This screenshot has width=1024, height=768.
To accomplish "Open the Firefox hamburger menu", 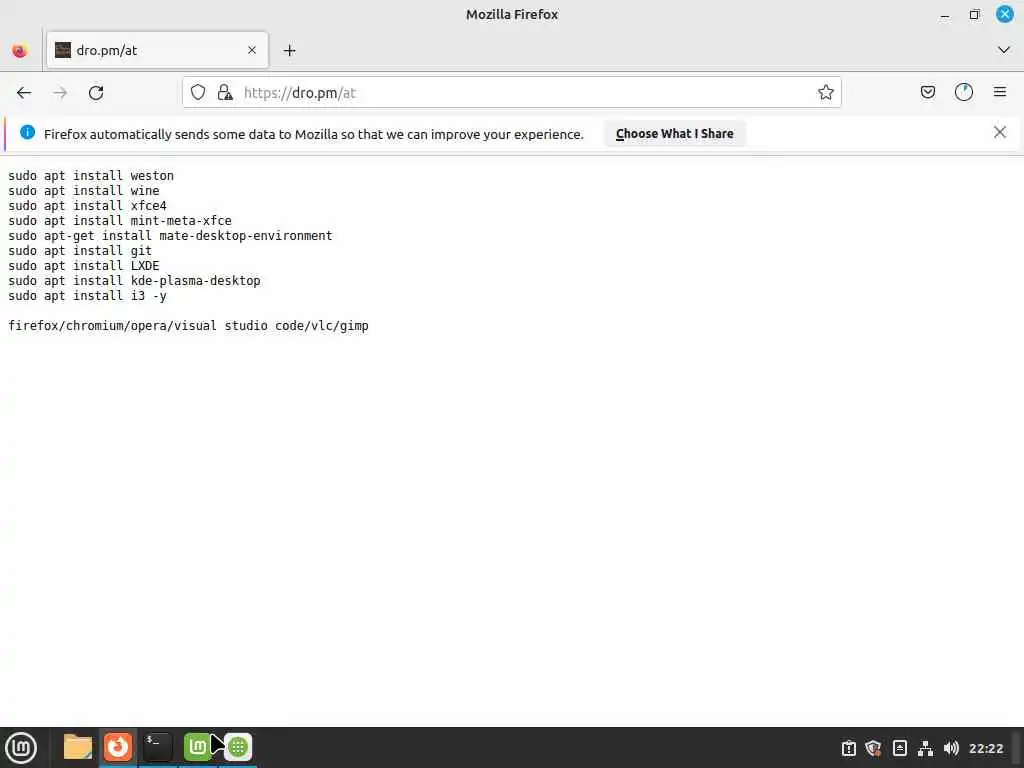I will 1000,92.
